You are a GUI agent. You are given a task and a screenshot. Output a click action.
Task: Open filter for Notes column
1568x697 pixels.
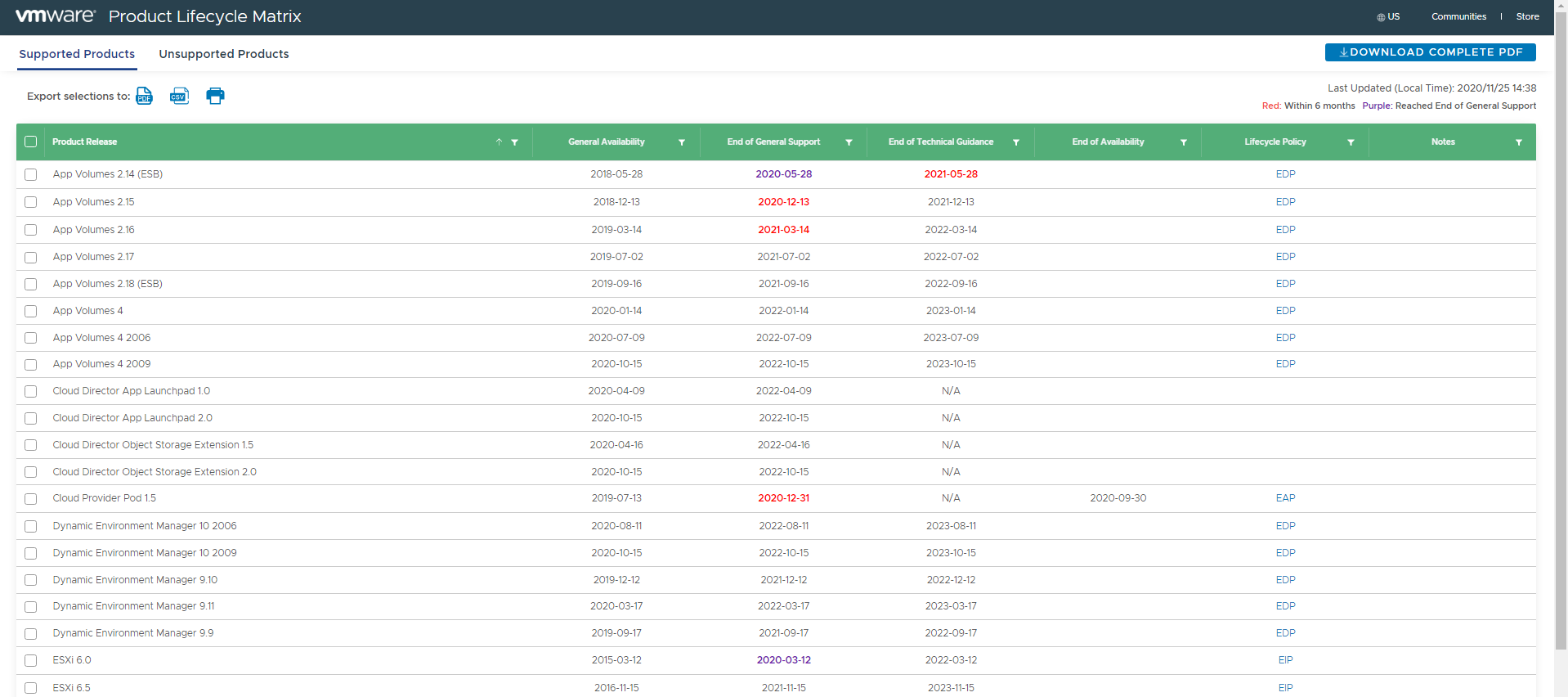coord(1519,142)
